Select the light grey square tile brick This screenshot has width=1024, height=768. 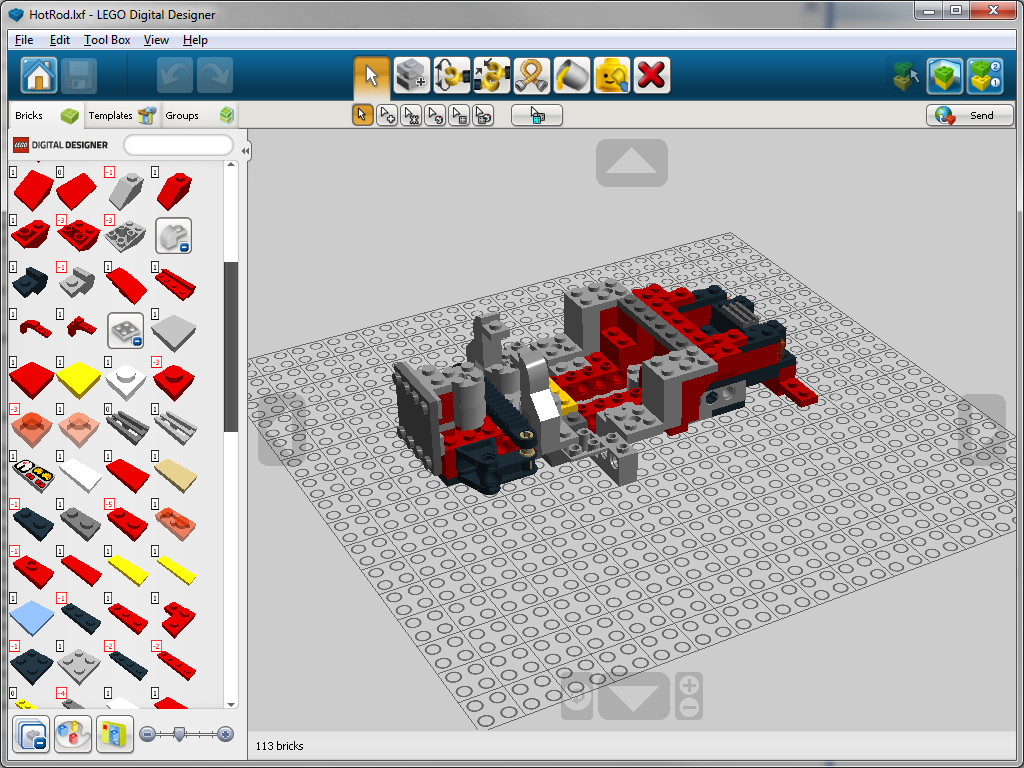(174, 332)
